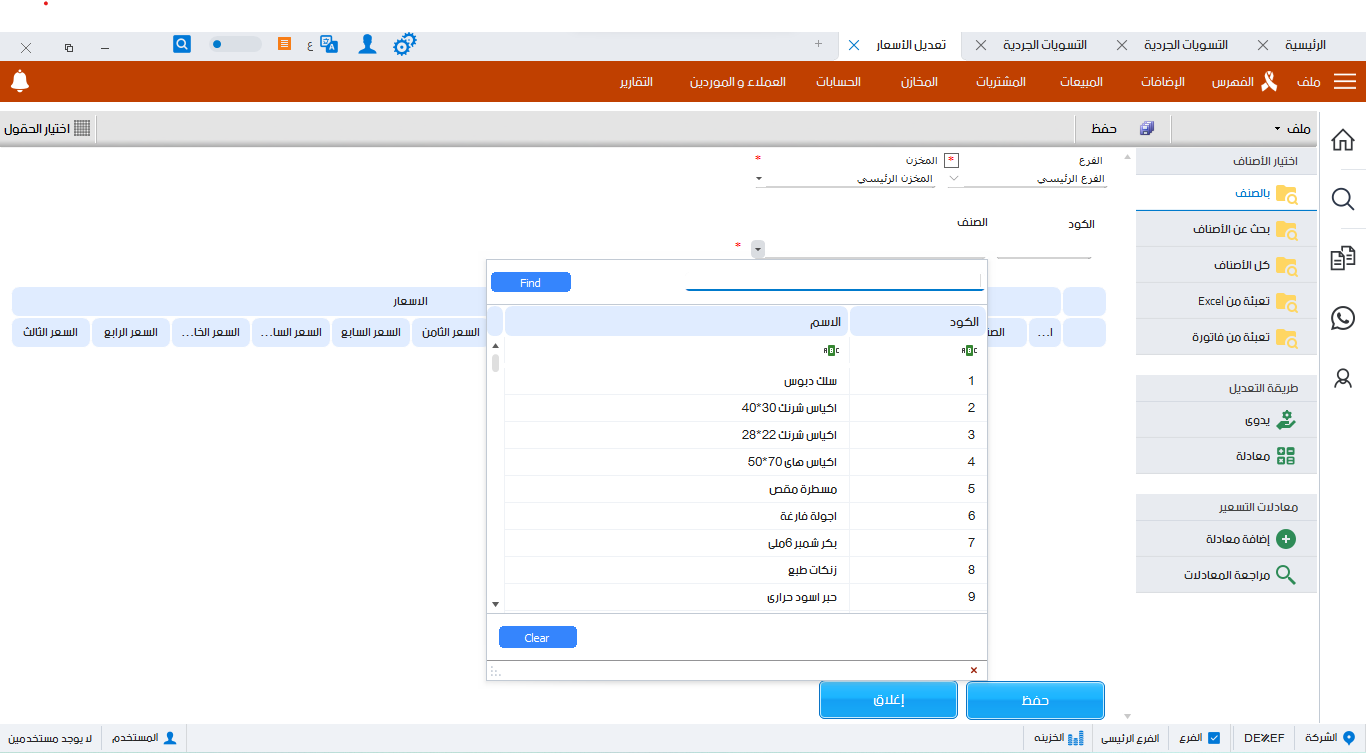Click the fill from Excel folder icon
1366x753 pixels.
point(1285,302)
